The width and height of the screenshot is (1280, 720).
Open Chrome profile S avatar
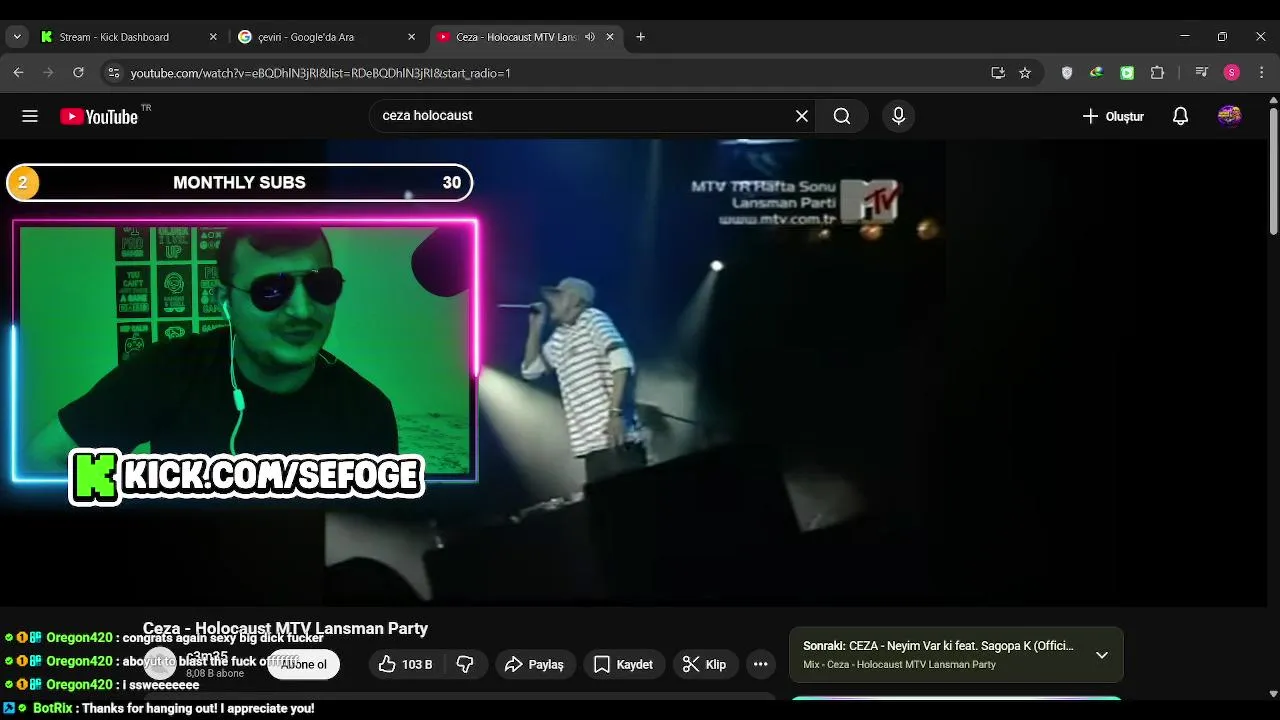tap(1232, 73)
